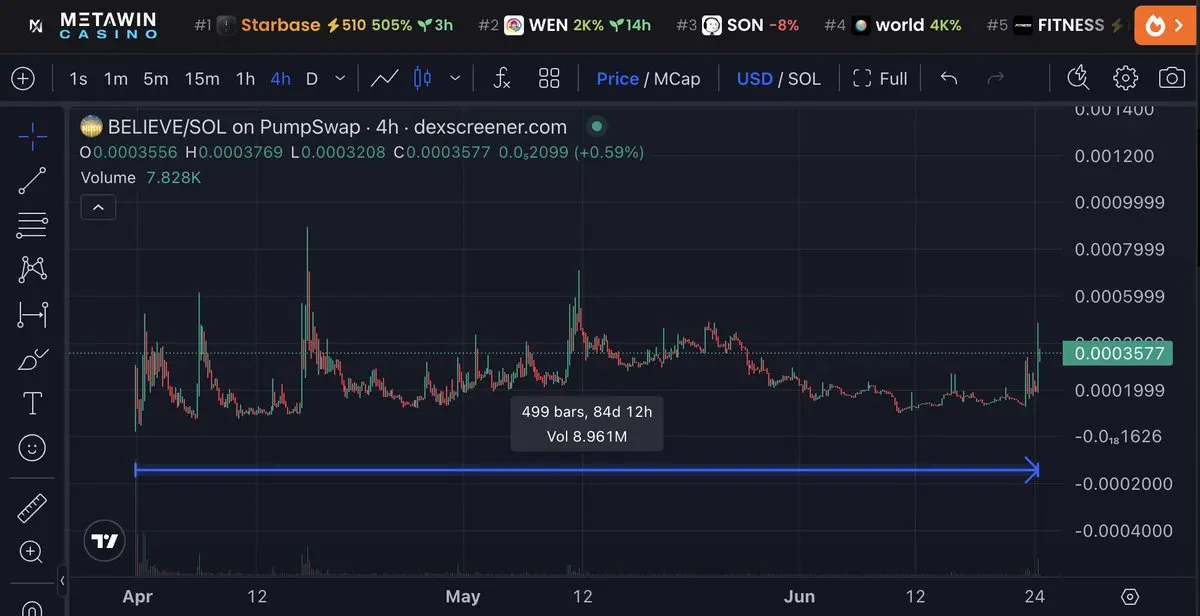Click the May label on time axis
Image resolution: width=1200 pixels, height=616 pixels.
462,597
